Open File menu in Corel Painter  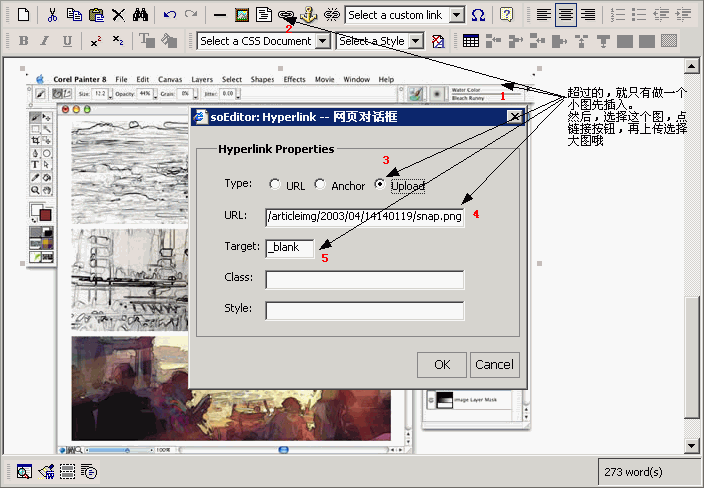click(x=121, y=79)
